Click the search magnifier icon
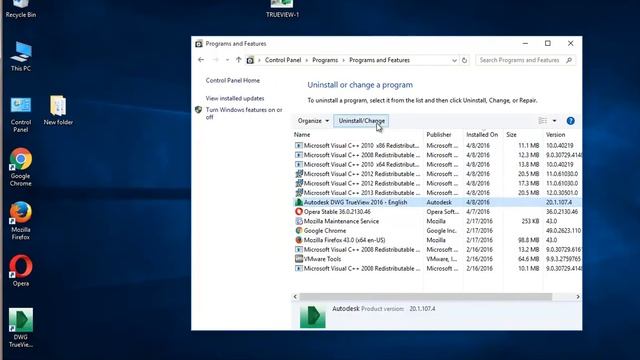This screenshot has height=360, width=640. (569, 60)
